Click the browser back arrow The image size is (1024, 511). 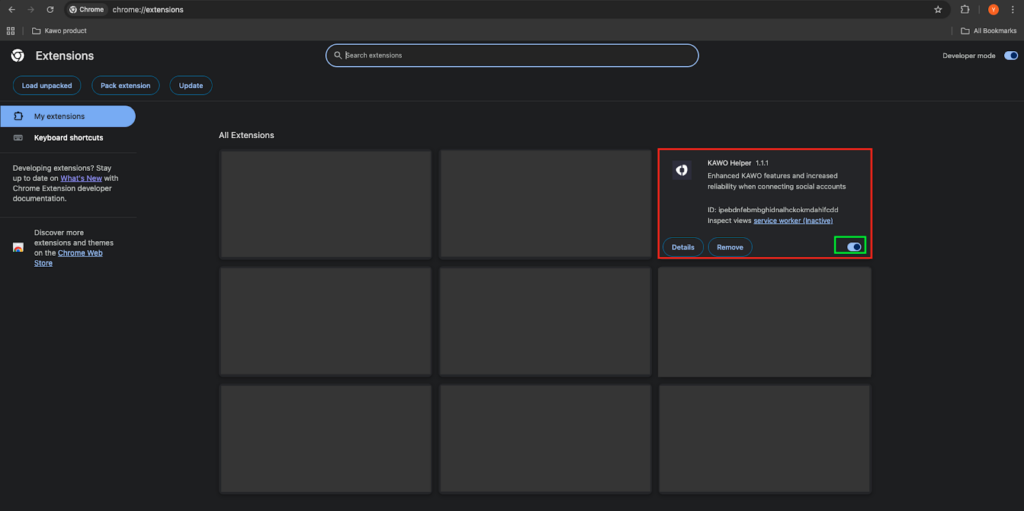[11, 9]
